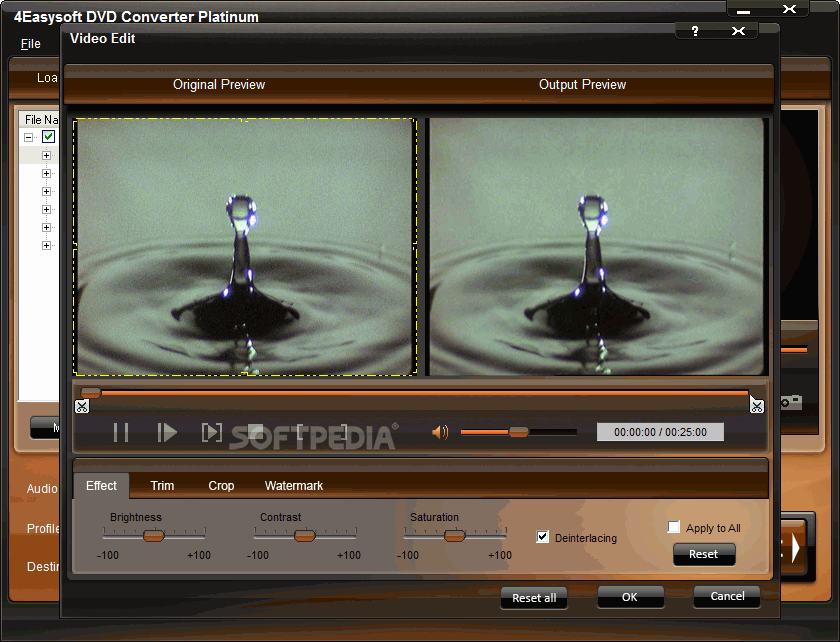
Task: Expand the fifth child tree node
Action: (46, 227)
